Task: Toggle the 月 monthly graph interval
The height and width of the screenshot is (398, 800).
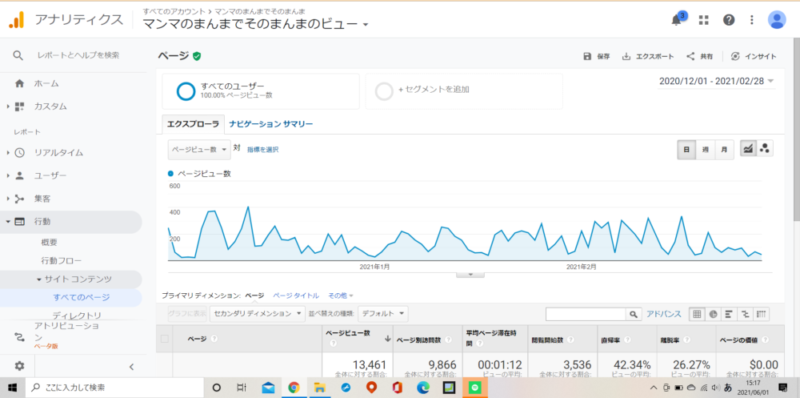Action: [724, 150]
